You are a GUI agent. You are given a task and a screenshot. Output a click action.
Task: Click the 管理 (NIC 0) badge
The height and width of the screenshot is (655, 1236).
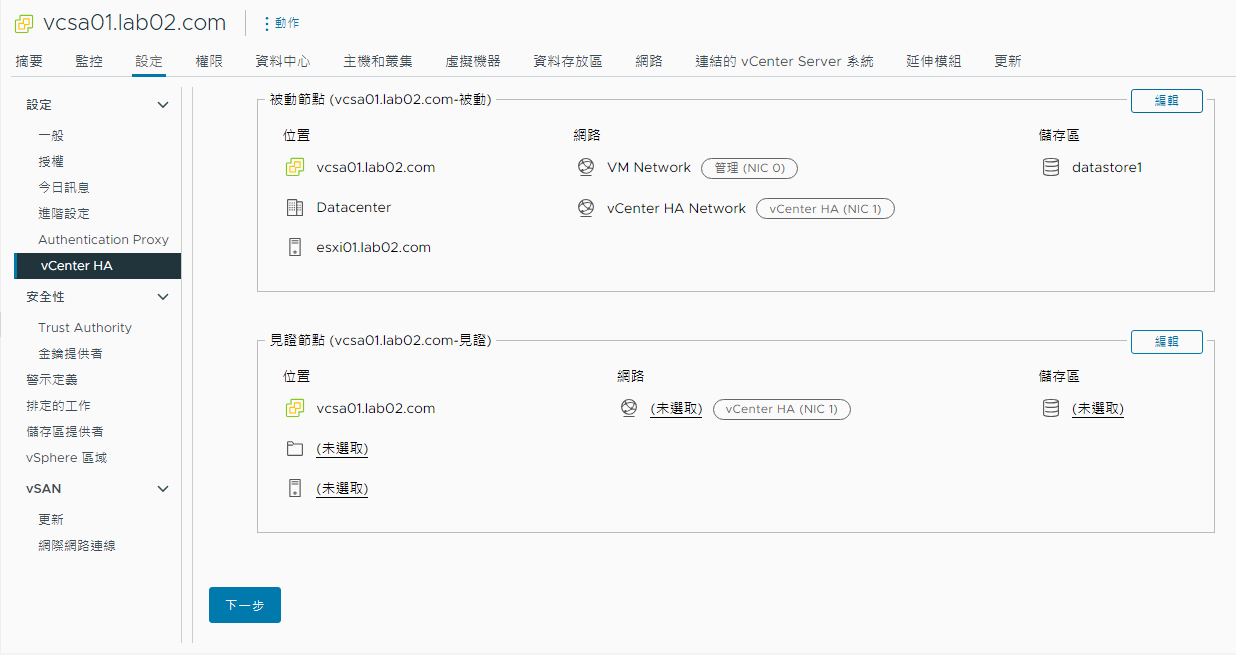tap(750, 168)
